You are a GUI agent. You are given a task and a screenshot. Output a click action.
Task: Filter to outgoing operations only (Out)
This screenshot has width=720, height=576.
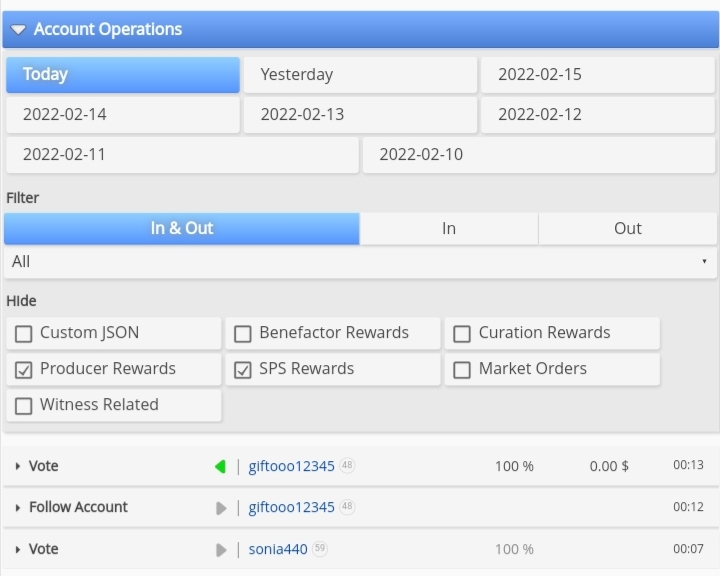pos(627,228)
